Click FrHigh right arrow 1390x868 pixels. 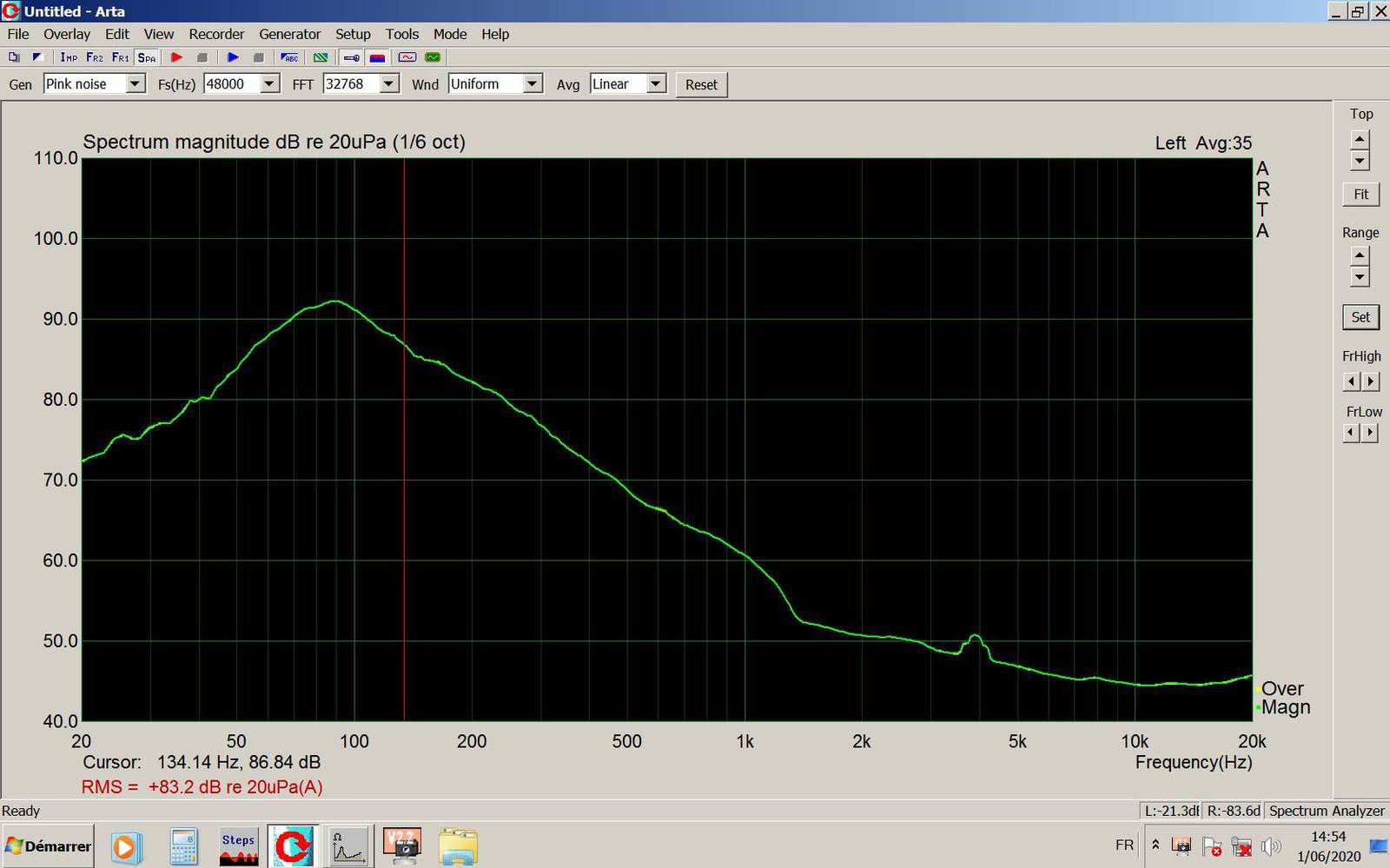pyautogui.click(x=1370, y=381)
